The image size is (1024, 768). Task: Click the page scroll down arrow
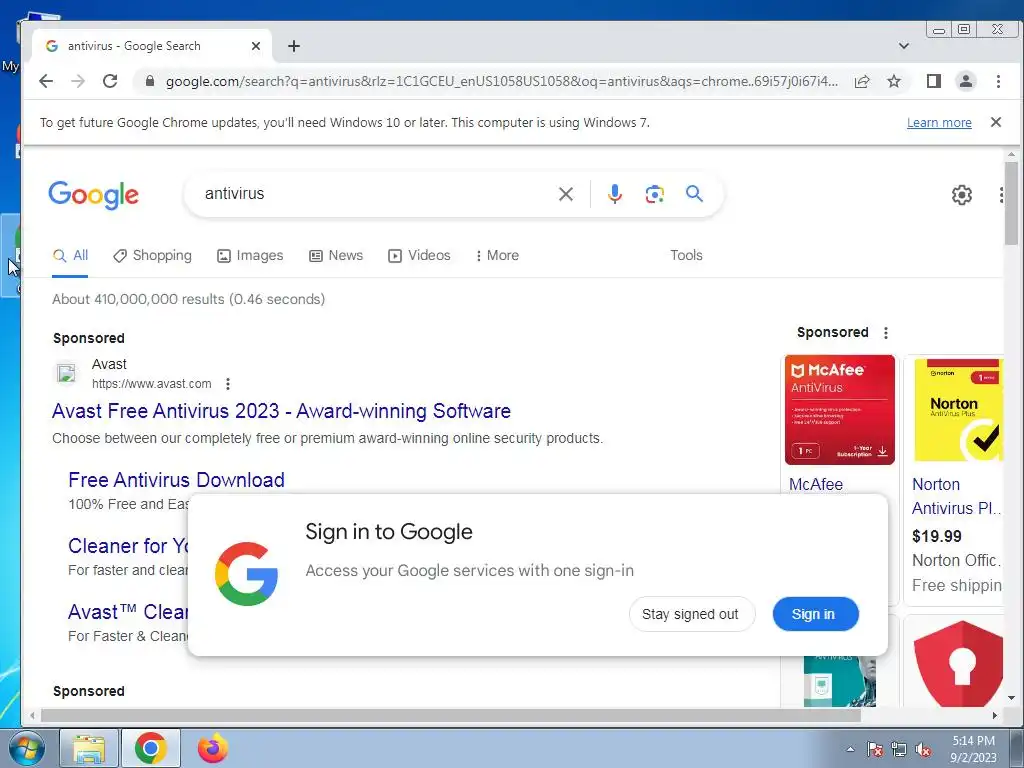pos(1012,698)
